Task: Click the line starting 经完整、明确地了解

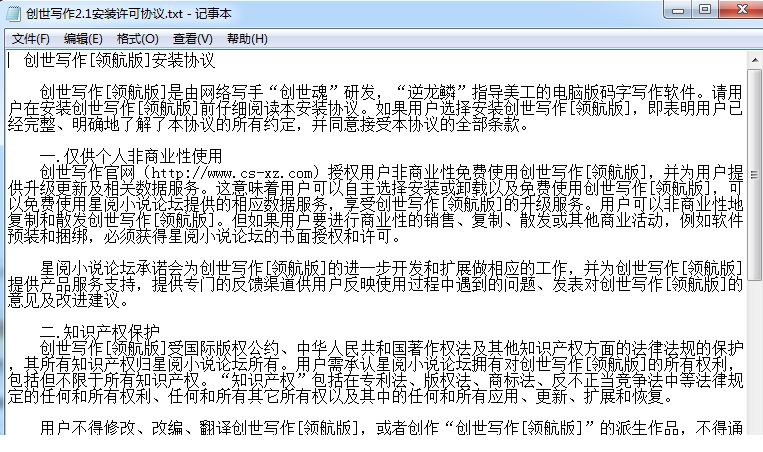Action: click(x=269, y=125)
